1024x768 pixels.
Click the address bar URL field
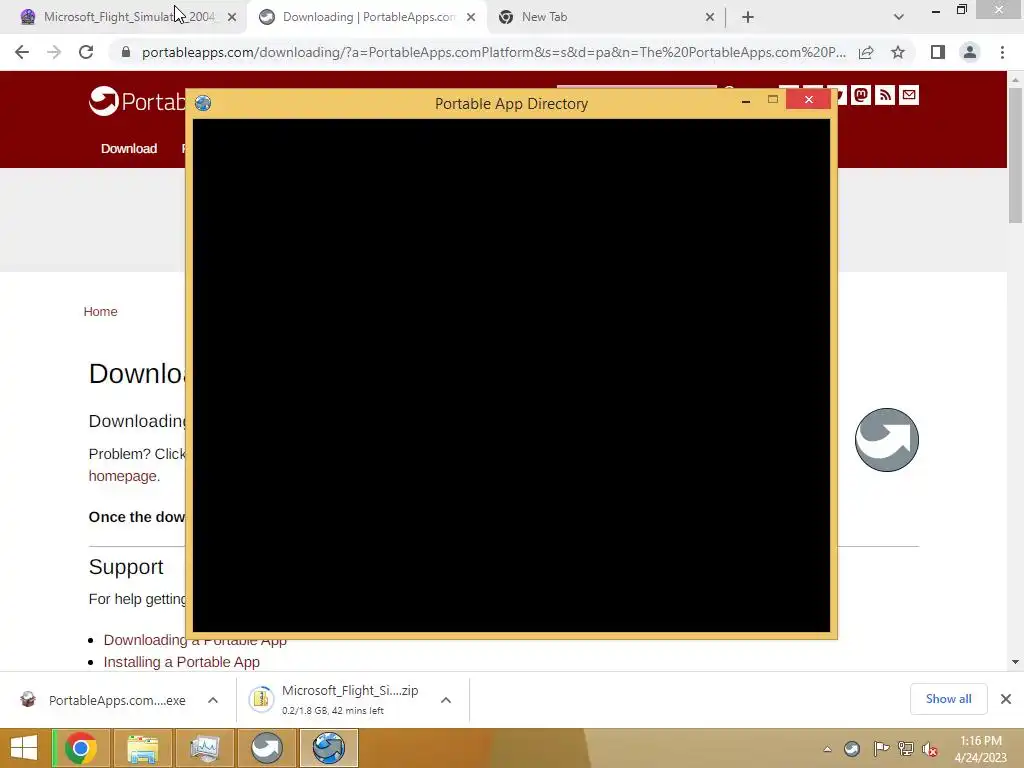click(493, 52)
